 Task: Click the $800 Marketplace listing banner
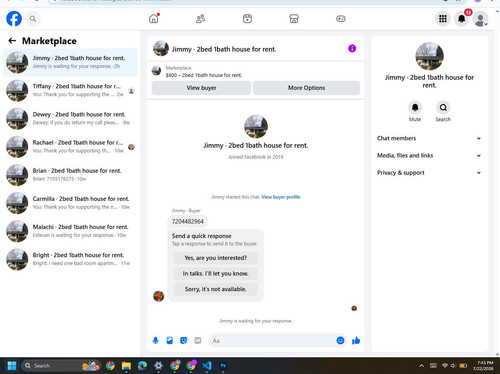point(256,71)
